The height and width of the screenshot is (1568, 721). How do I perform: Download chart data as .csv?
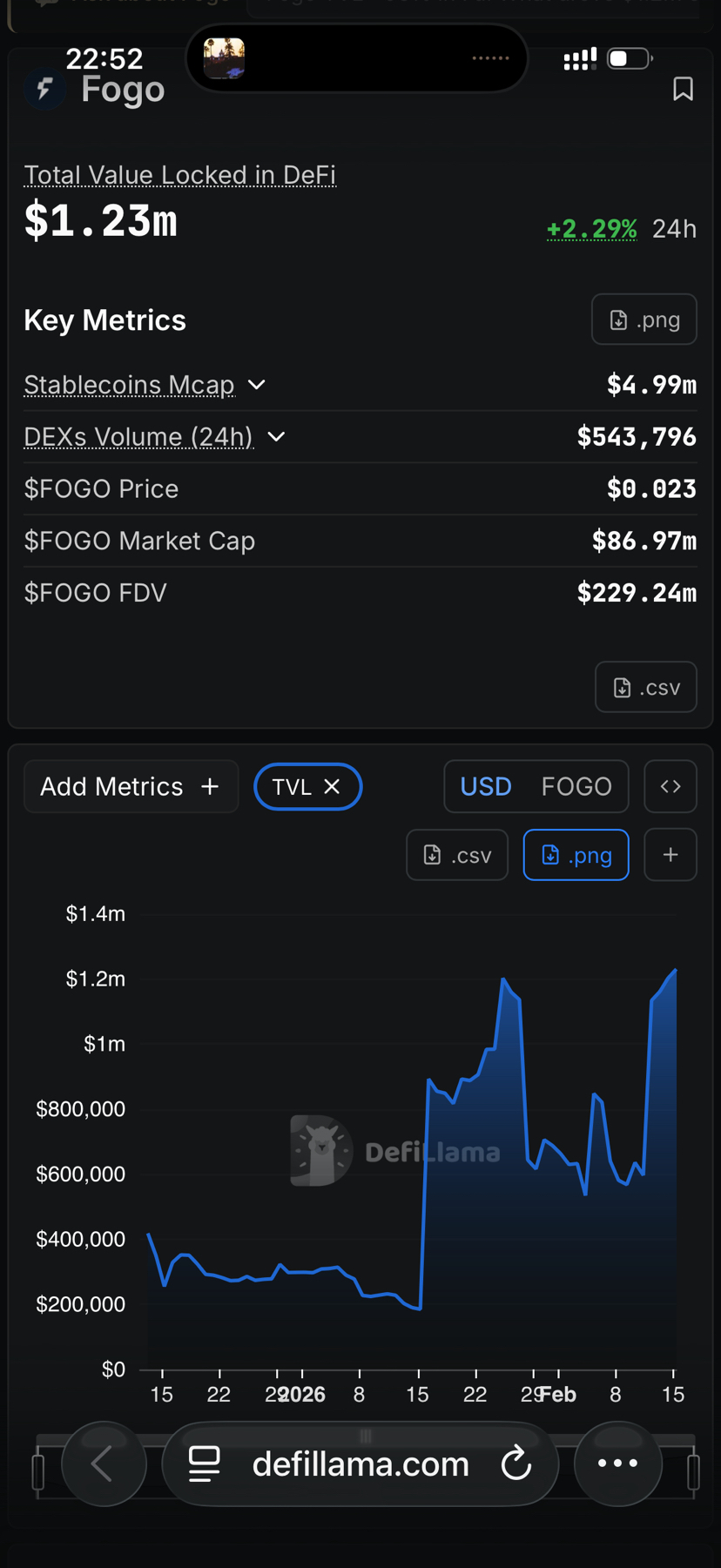[457, 855]
